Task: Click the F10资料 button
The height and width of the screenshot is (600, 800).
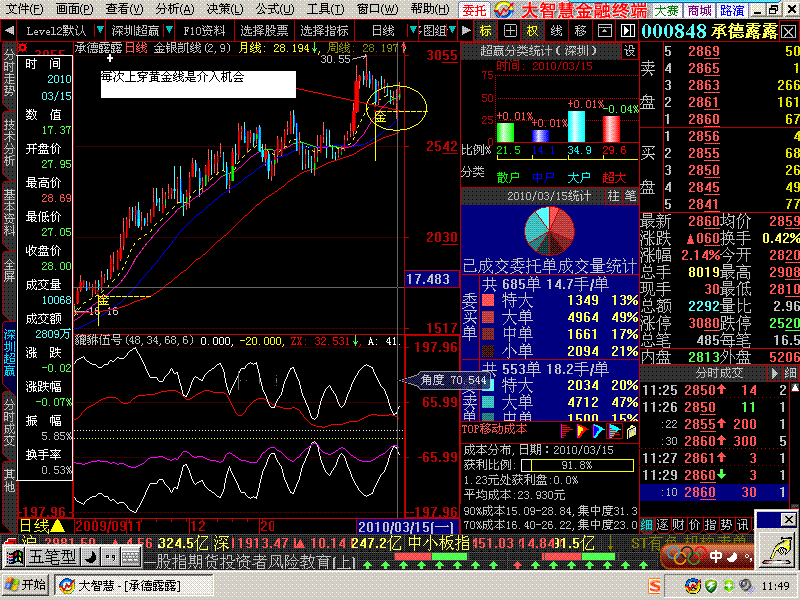Action: 205,31
